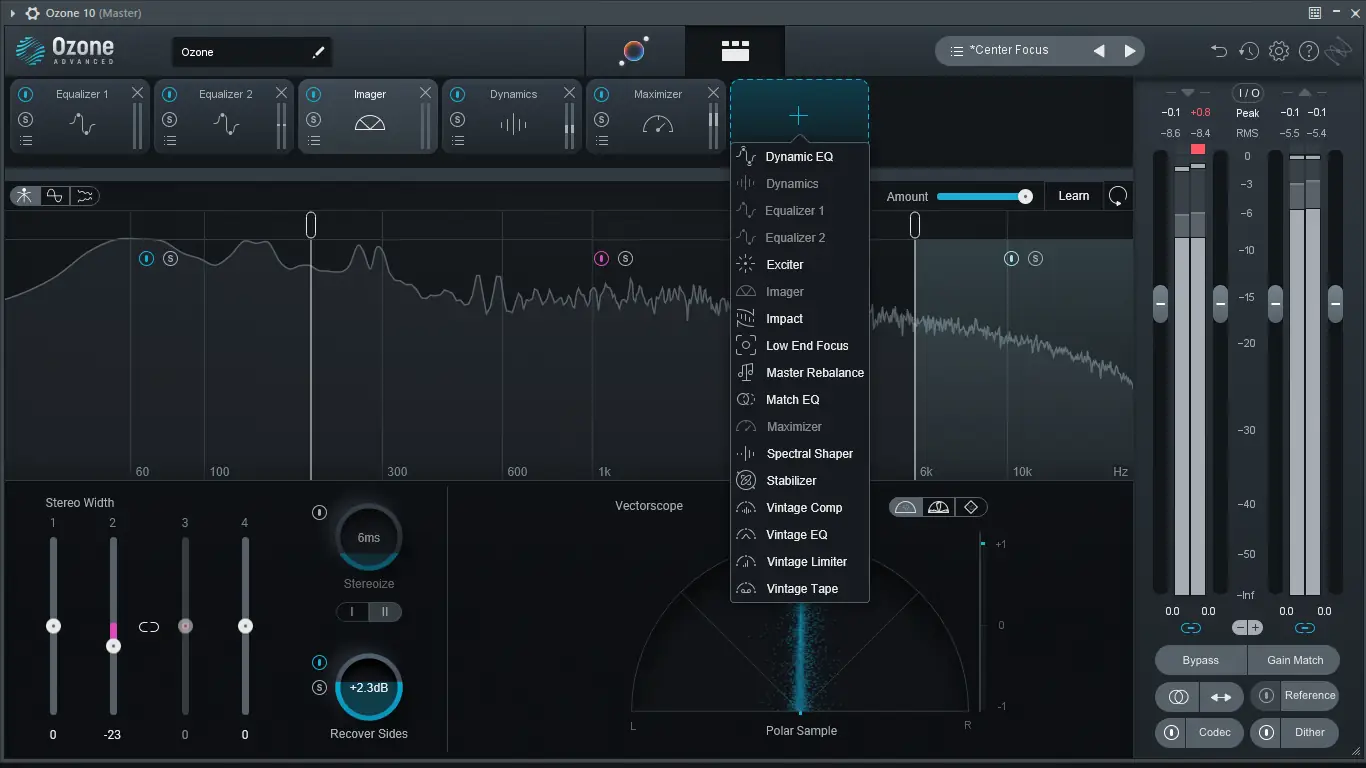Enable the Reference power toggle
1366x768 pixels.
pyautogui.click(x=1267, y=696)
